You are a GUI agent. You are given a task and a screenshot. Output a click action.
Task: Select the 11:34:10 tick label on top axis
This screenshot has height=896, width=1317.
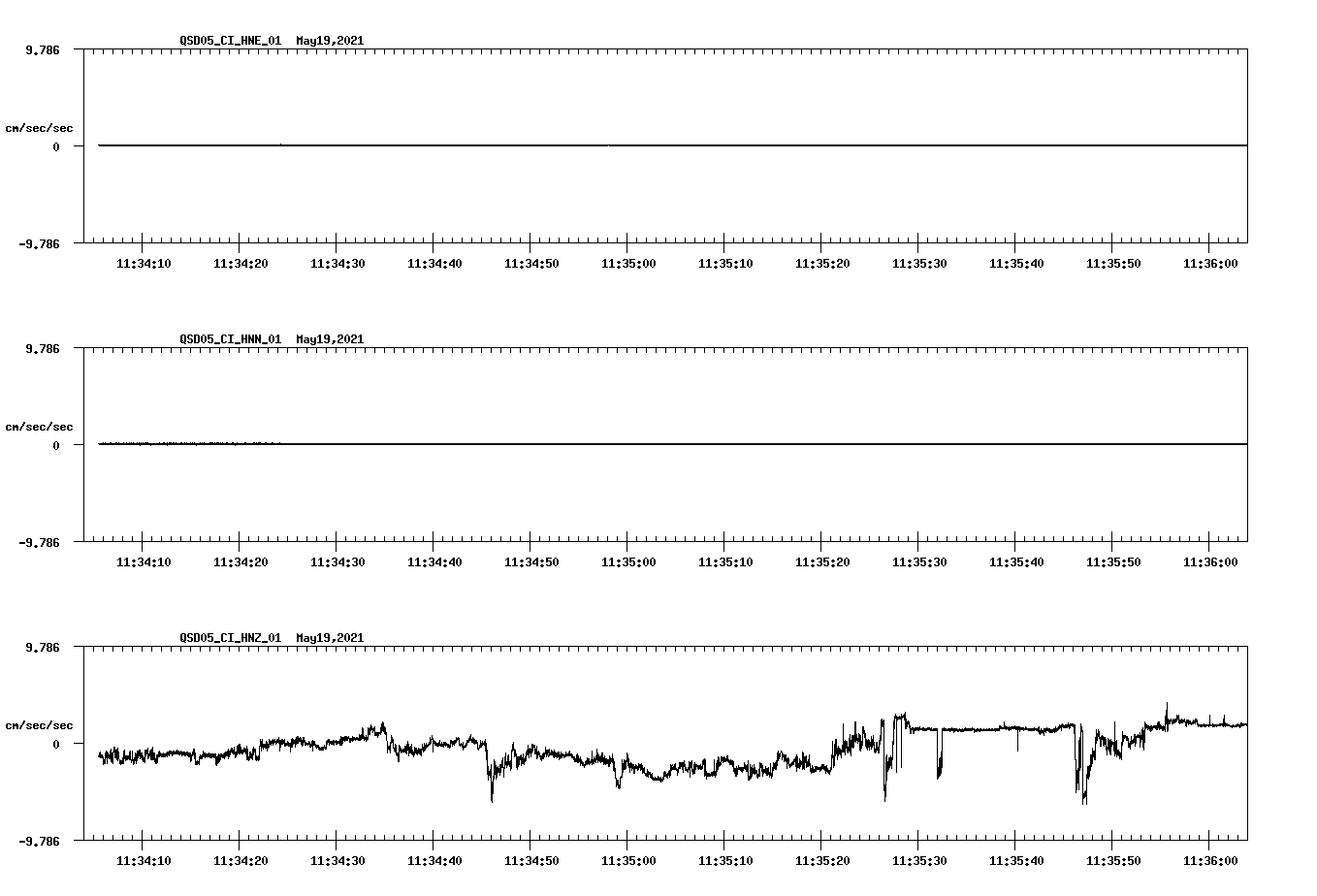point(145,262)
